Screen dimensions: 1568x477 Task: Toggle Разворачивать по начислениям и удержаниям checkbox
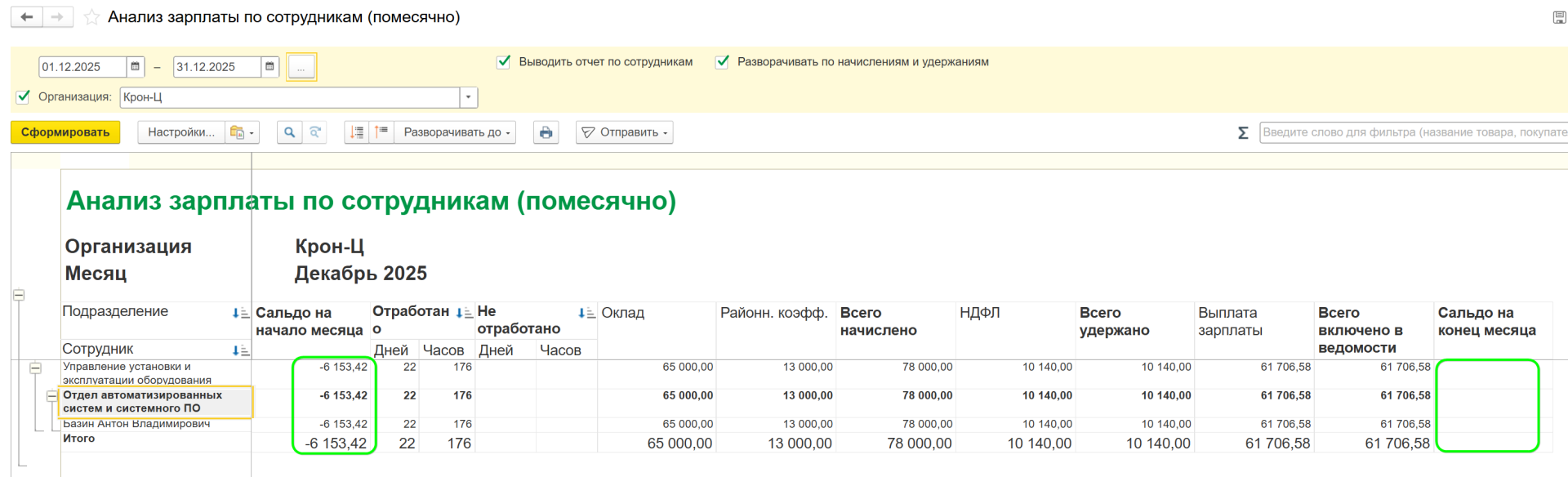click(722, 61)
